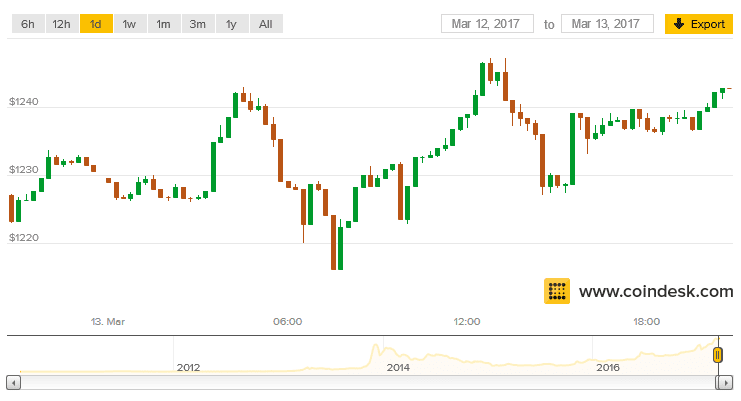Screen dimensions: 741x401
Task: Open the www.coindesk.com link
Action: (x=655, y=292)
